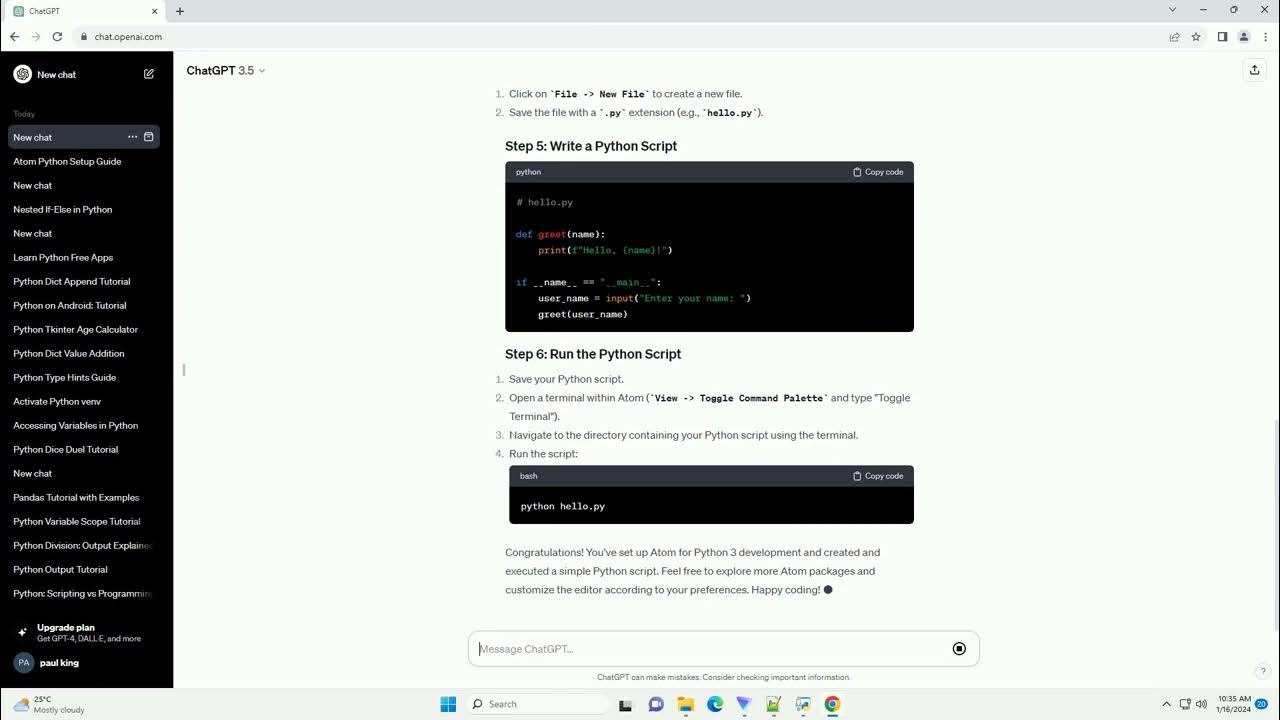Click the new chat compose icon in sidebar
The image size is (1280, 720).
tap(149, 74)
